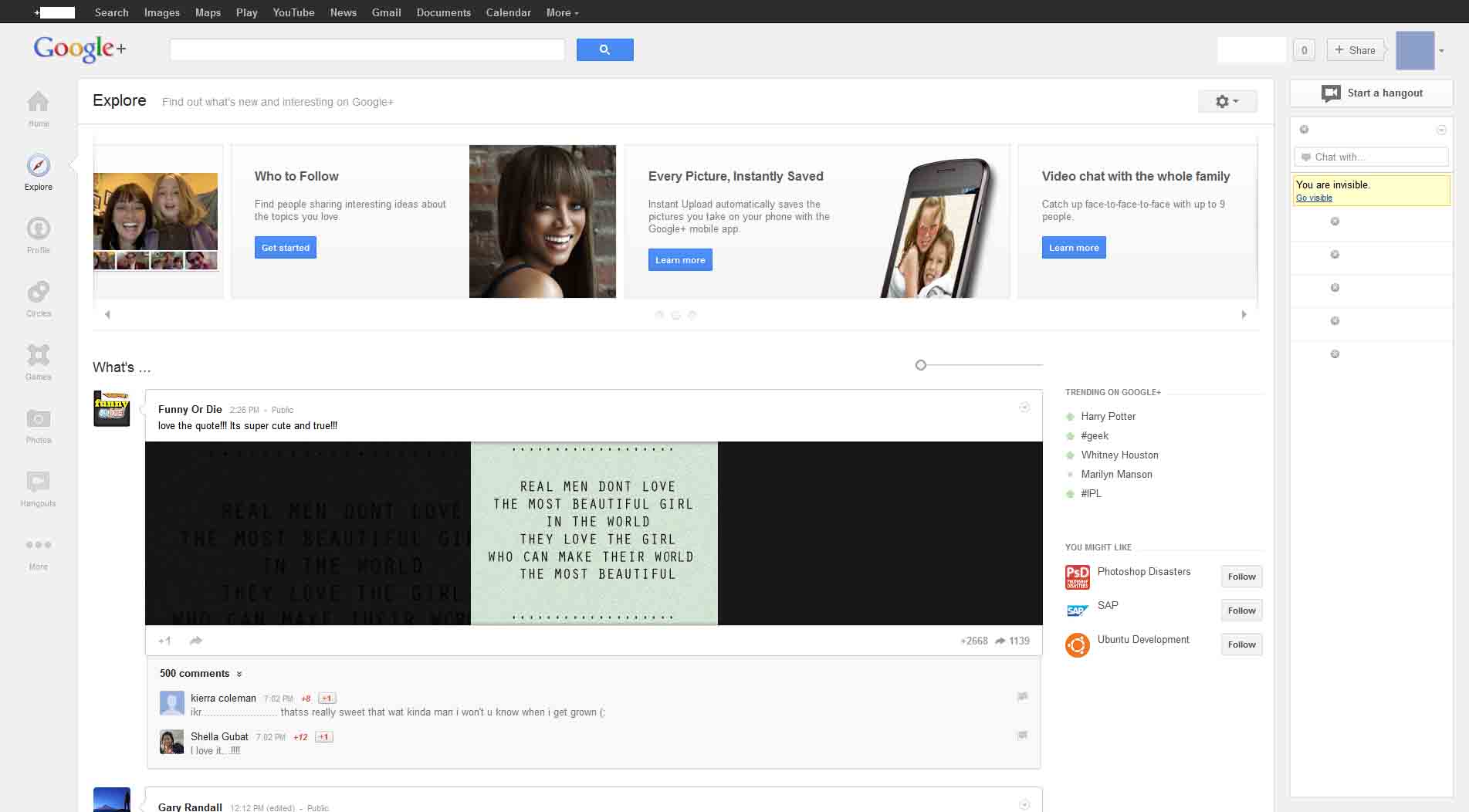Screen dimensions: 1469x812
Task: Click Shella Gubat's comment avatar
Action: [171, 742]
